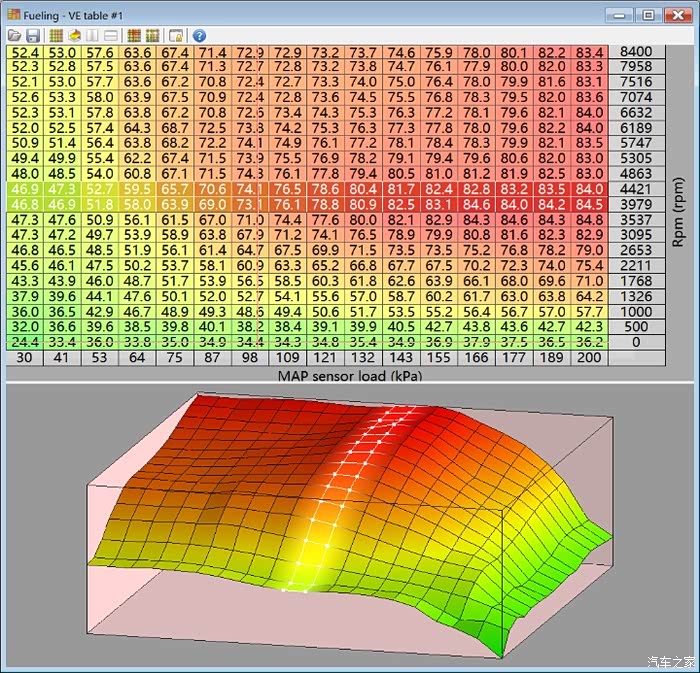Click the cell at 3979 rpm, 132 kPa
Viewport: 700px width, 673px height.
[x=363, y=204]
